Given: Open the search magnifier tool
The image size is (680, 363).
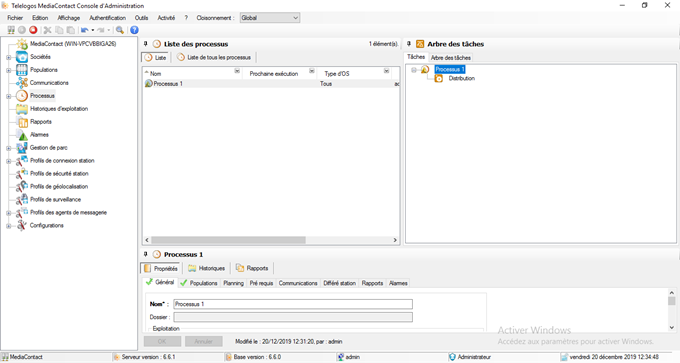Looking at the screenshot, I should point(120,30).
